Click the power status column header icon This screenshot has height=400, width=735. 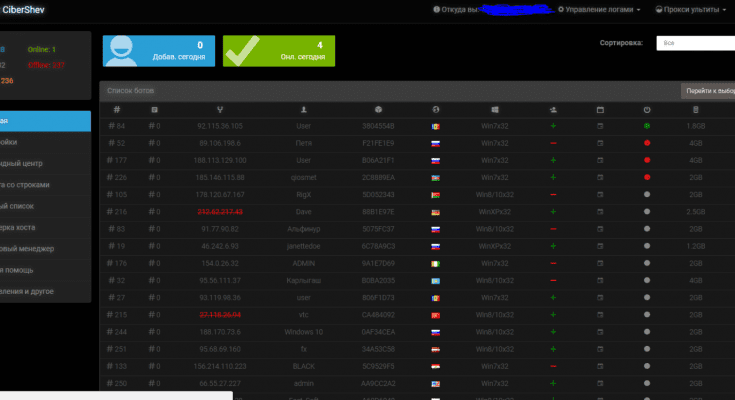(647, 109)
